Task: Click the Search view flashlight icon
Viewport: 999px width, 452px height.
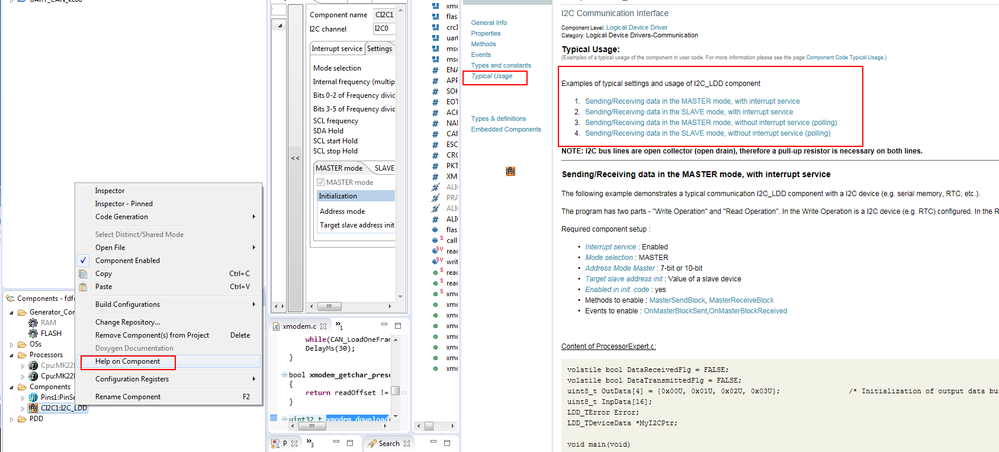Action: point(371,443)
